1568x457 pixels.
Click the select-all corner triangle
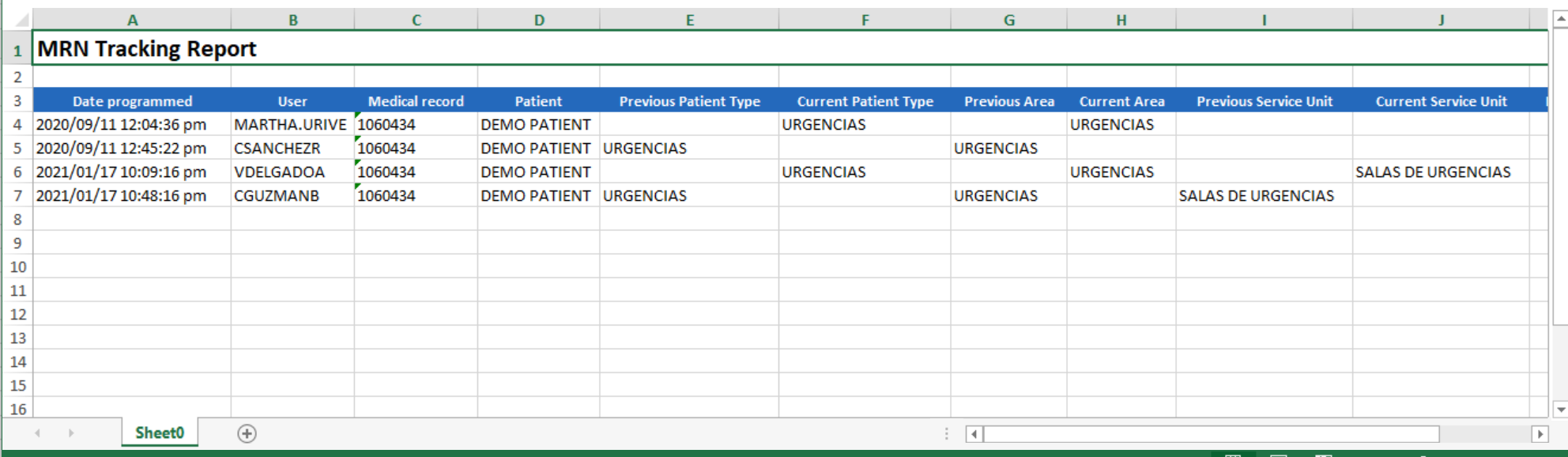tap(21, 20)
